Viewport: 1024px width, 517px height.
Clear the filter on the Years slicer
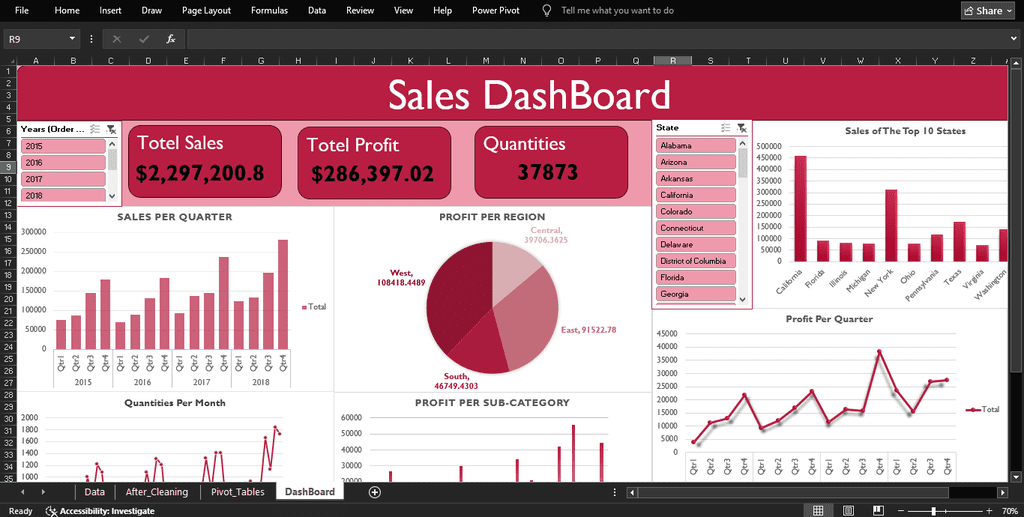click(110, 129)
